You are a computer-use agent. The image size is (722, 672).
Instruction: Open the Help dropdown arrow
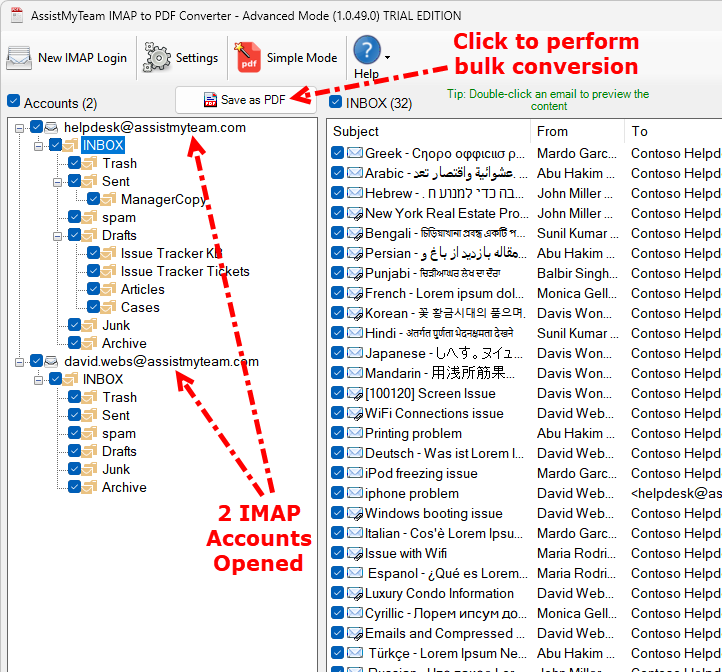click(387, 58)
